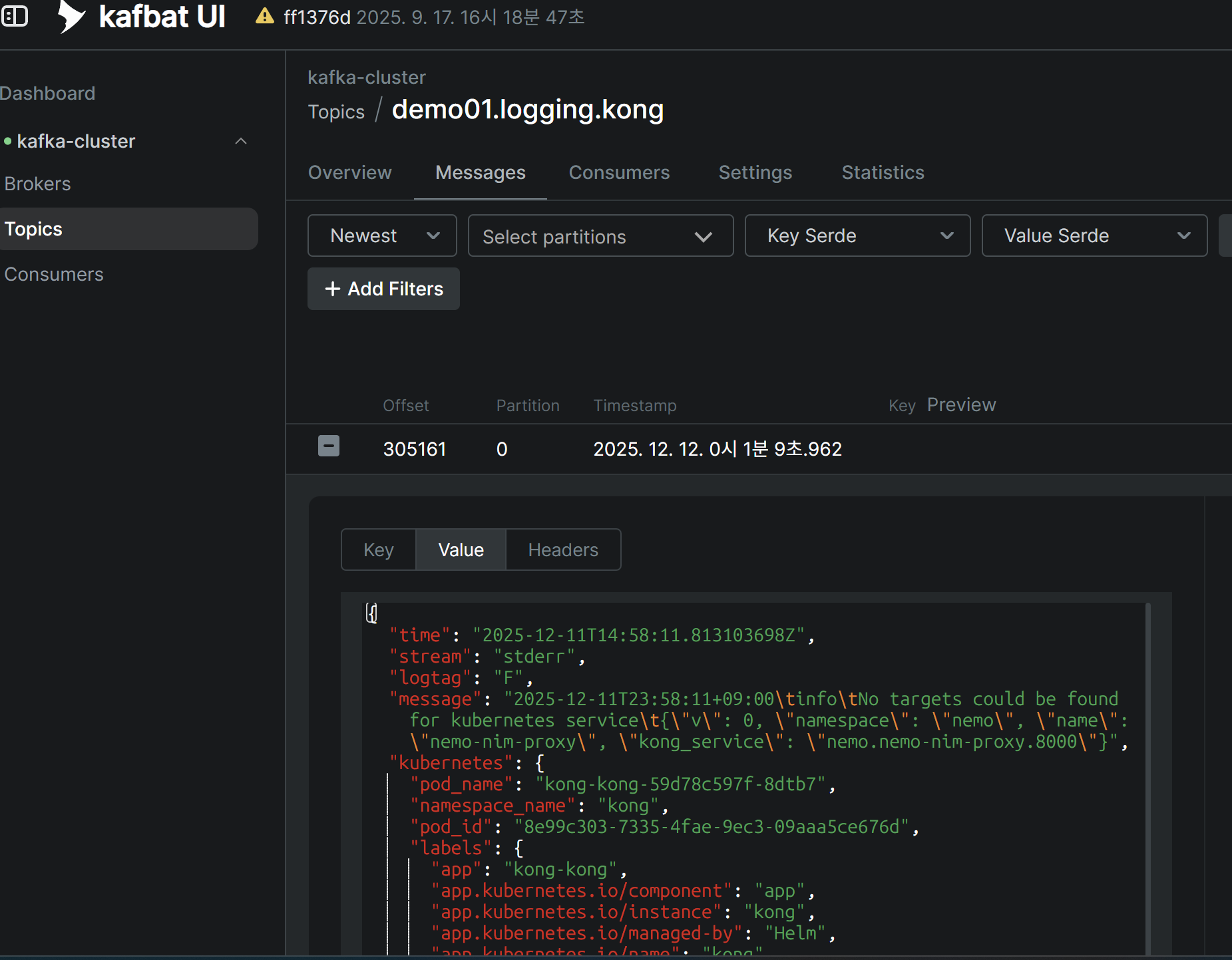This screenshot has height=960, width=1232.
Task: Toggle the sidebar panel icon
Action: tap(15, 16)
